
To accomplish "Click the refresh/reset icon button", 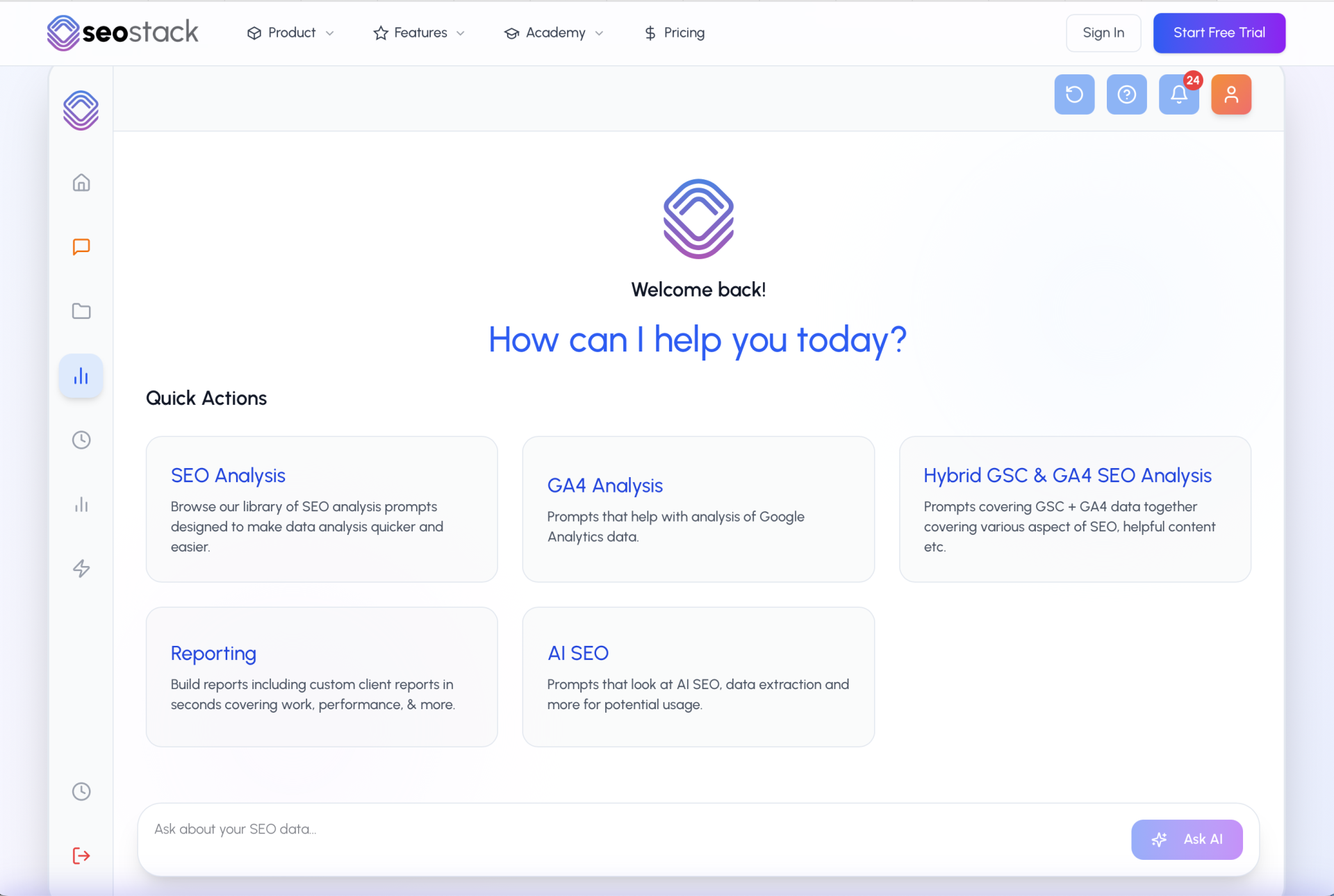I will 1074,94.
